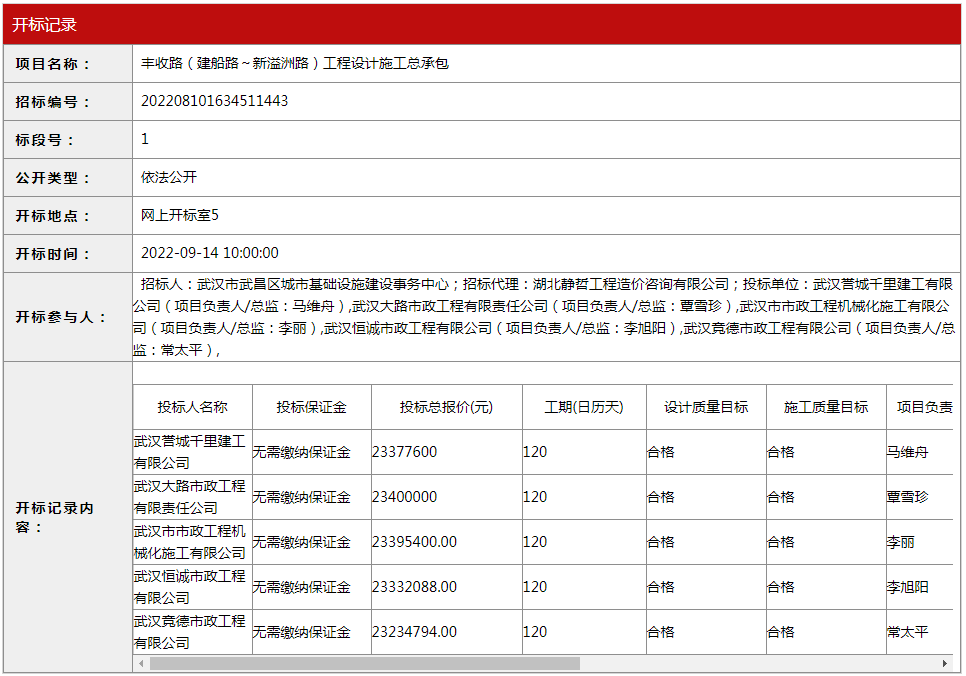Click the horizontal scrollbar thumb under the table
The width and height of the screenshot is (966, 676).
click(365, 664)
